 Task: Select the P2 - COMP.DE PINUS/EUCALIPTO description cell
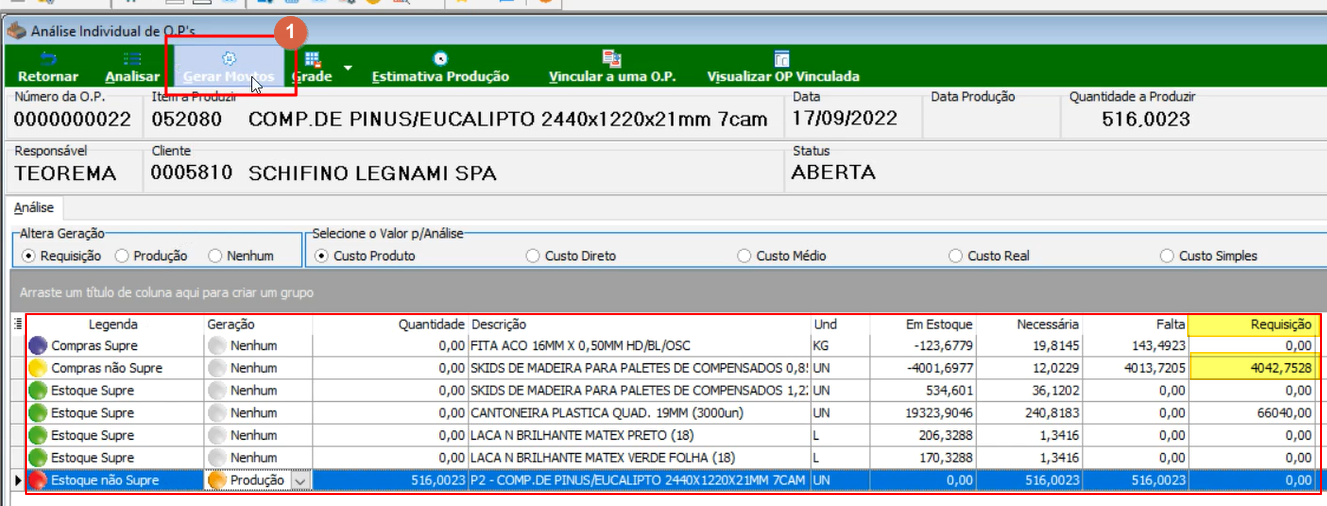640,481
